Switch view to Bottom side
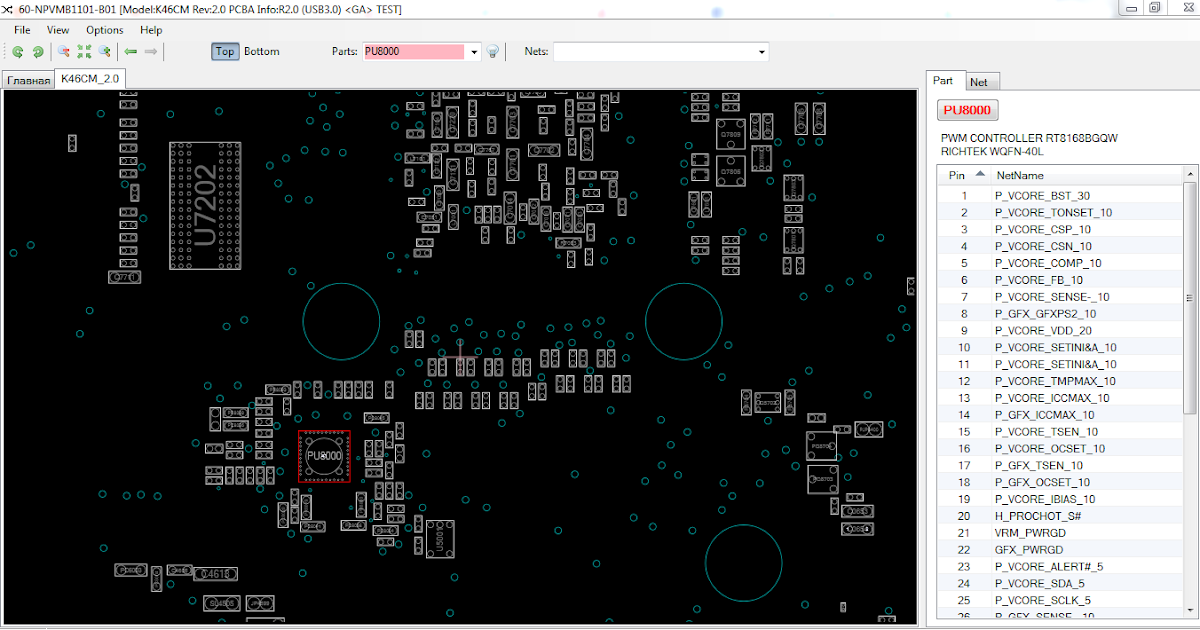 click(261, 51)
